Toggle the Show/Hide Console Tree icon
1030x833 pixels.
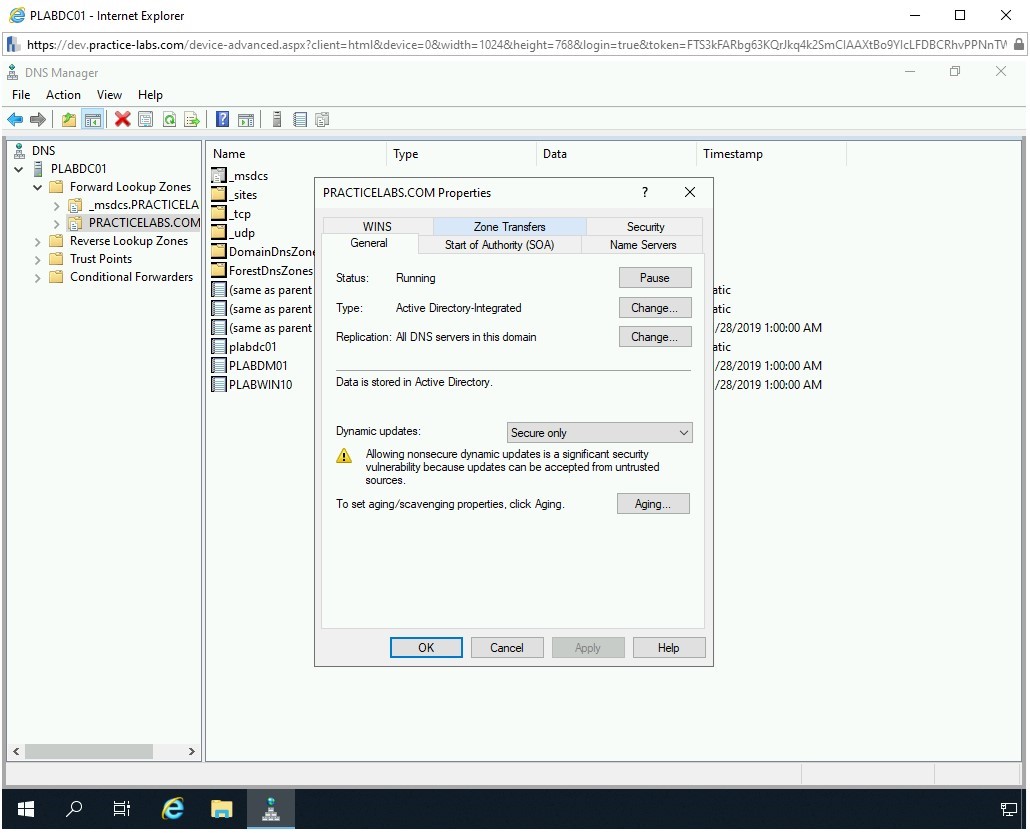click(92, 120)
